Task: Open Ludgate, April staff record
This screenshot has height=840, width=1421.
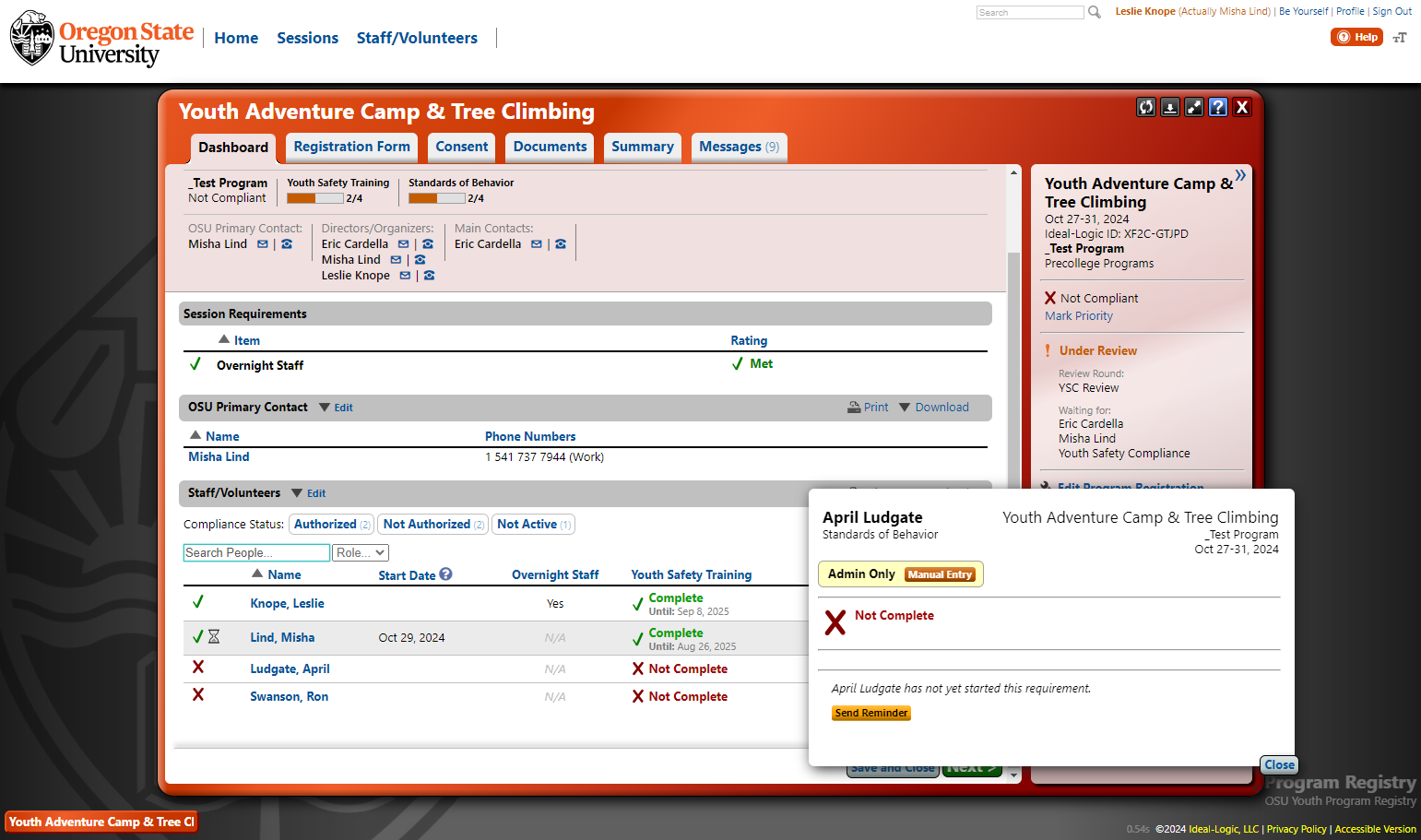Action: tap(290, 668)
